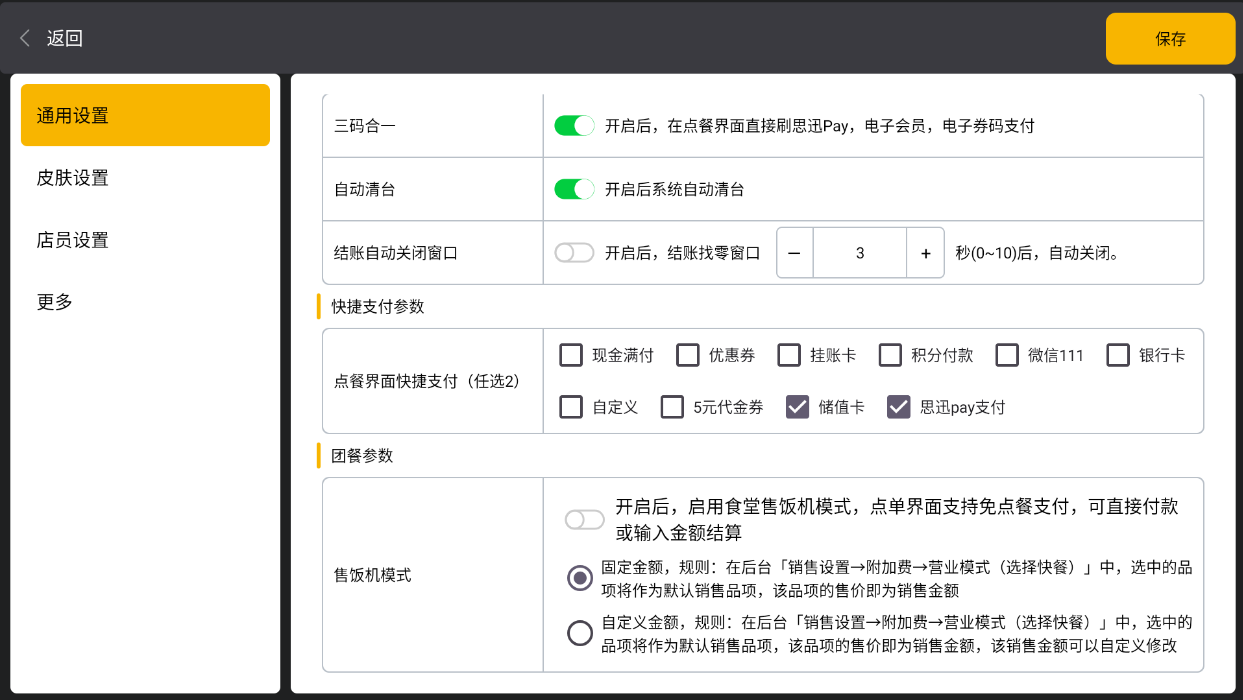
Task: Select 固定金额 radio option
Action: point(580,578)
